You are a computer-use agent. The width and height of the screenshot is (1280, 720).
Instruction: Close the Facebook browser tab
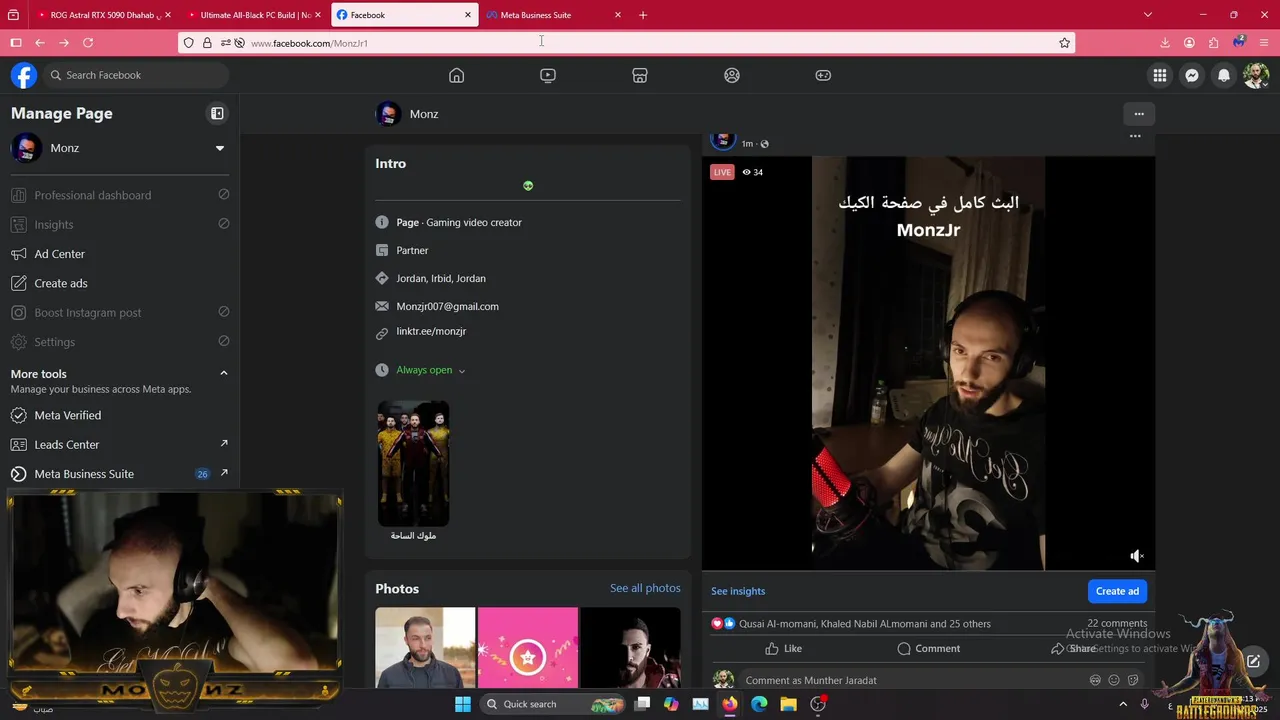(x=468, y=15)
